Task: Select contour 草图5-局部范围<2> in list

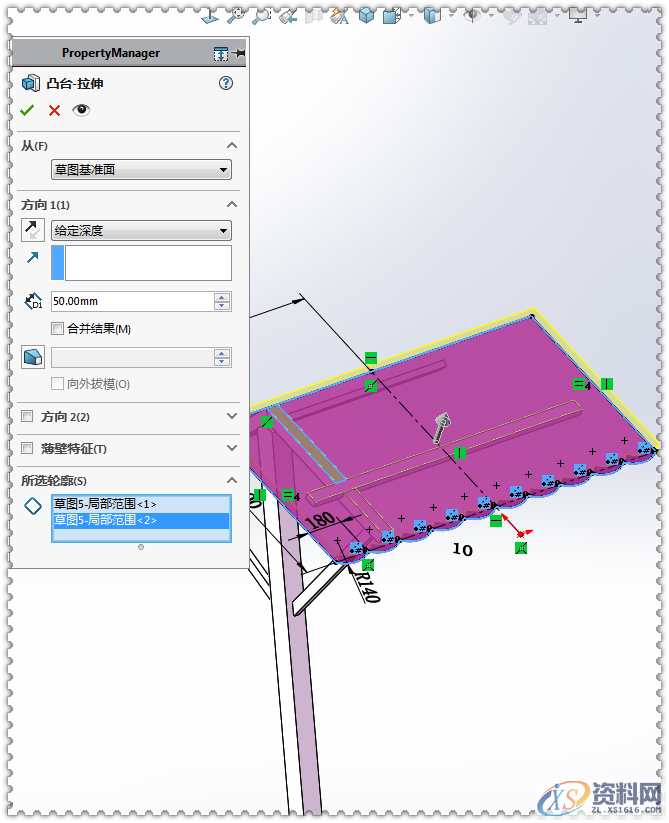Action: [141, 520]
